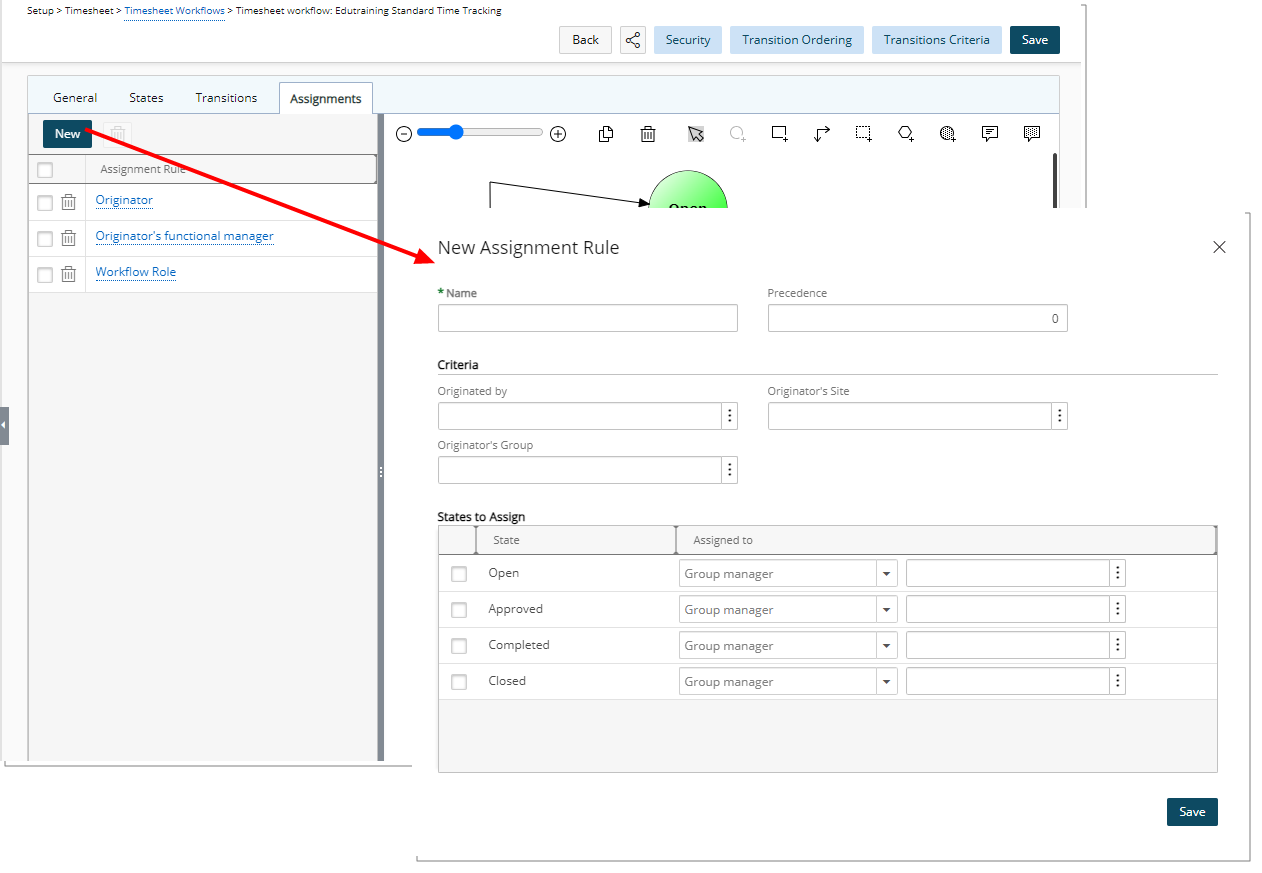1262x873 pixels.
Task: Choose the dashed rectangle tool
Action: [x=864, y=134]
